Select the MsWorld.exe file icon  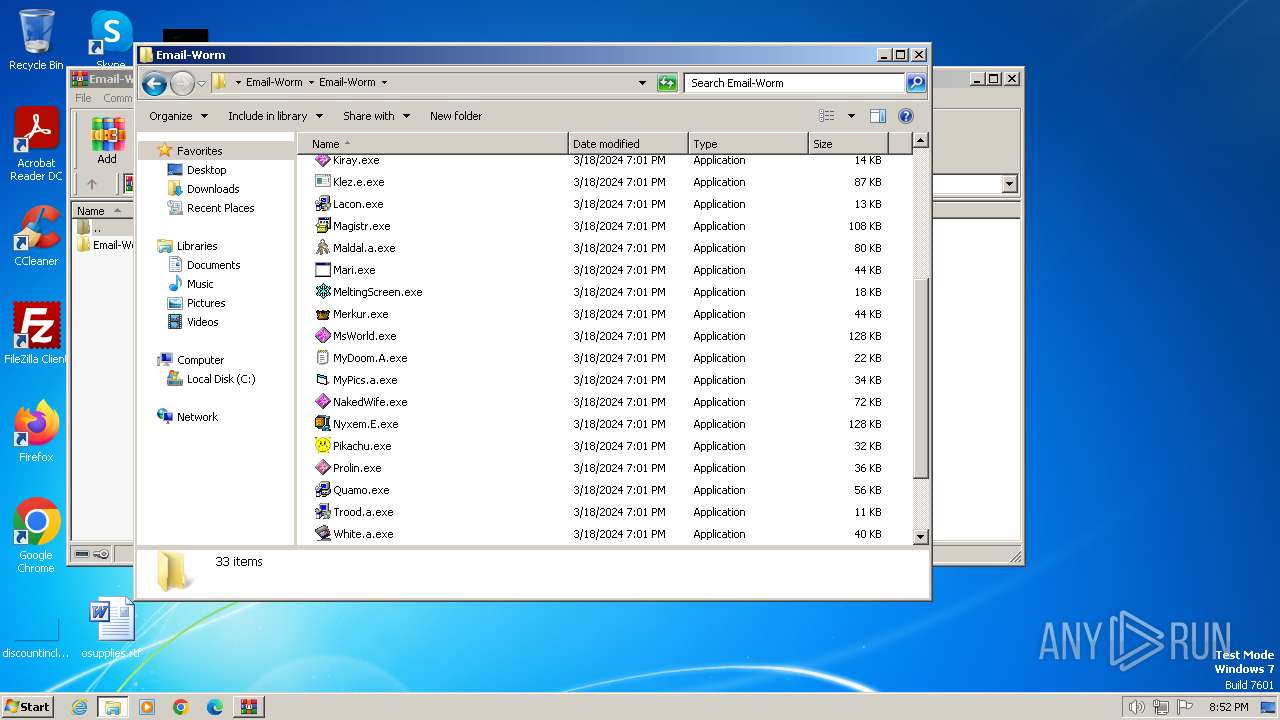point(322,336)
